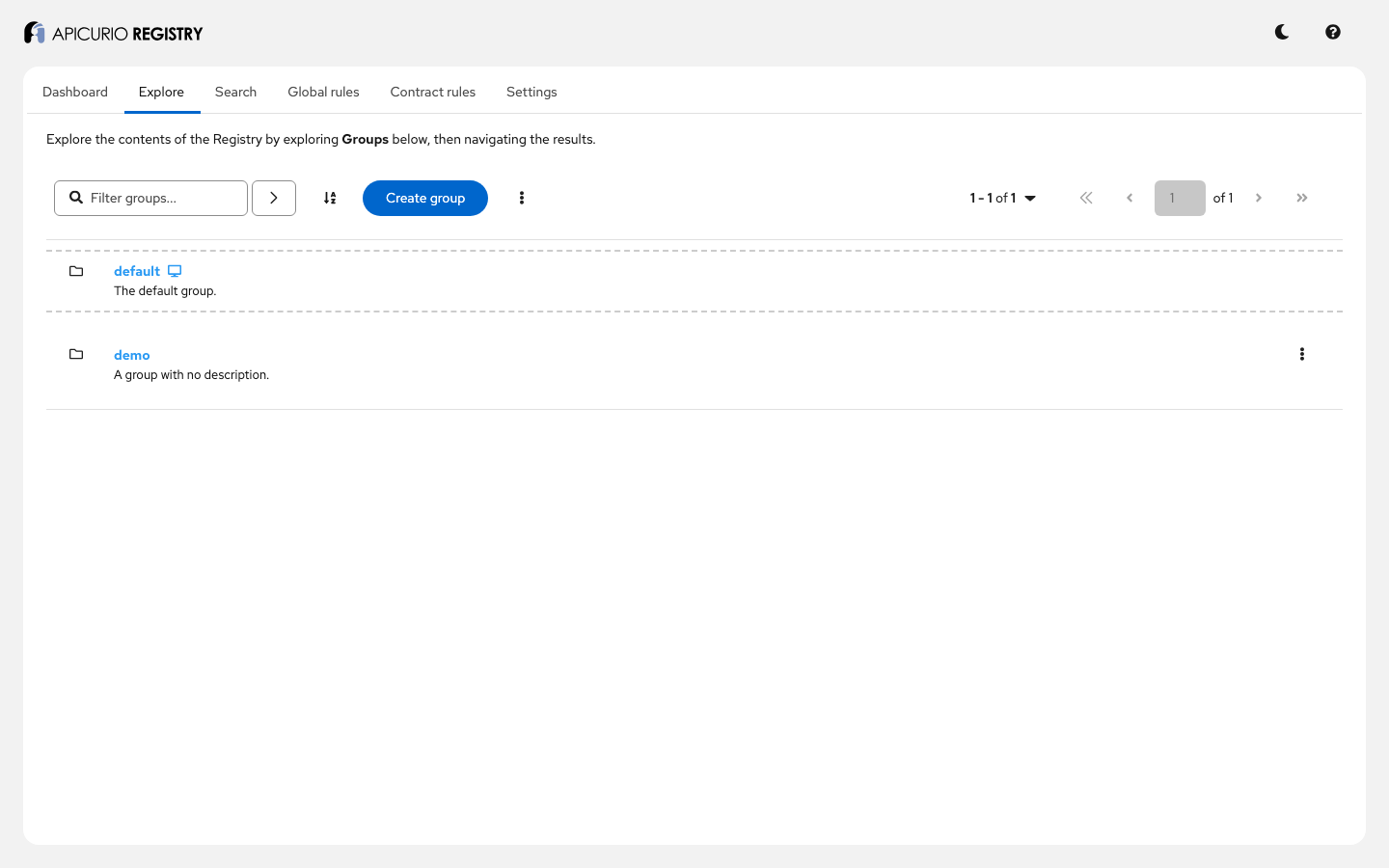Submit the group filter with arrow button

click(274, 198)
